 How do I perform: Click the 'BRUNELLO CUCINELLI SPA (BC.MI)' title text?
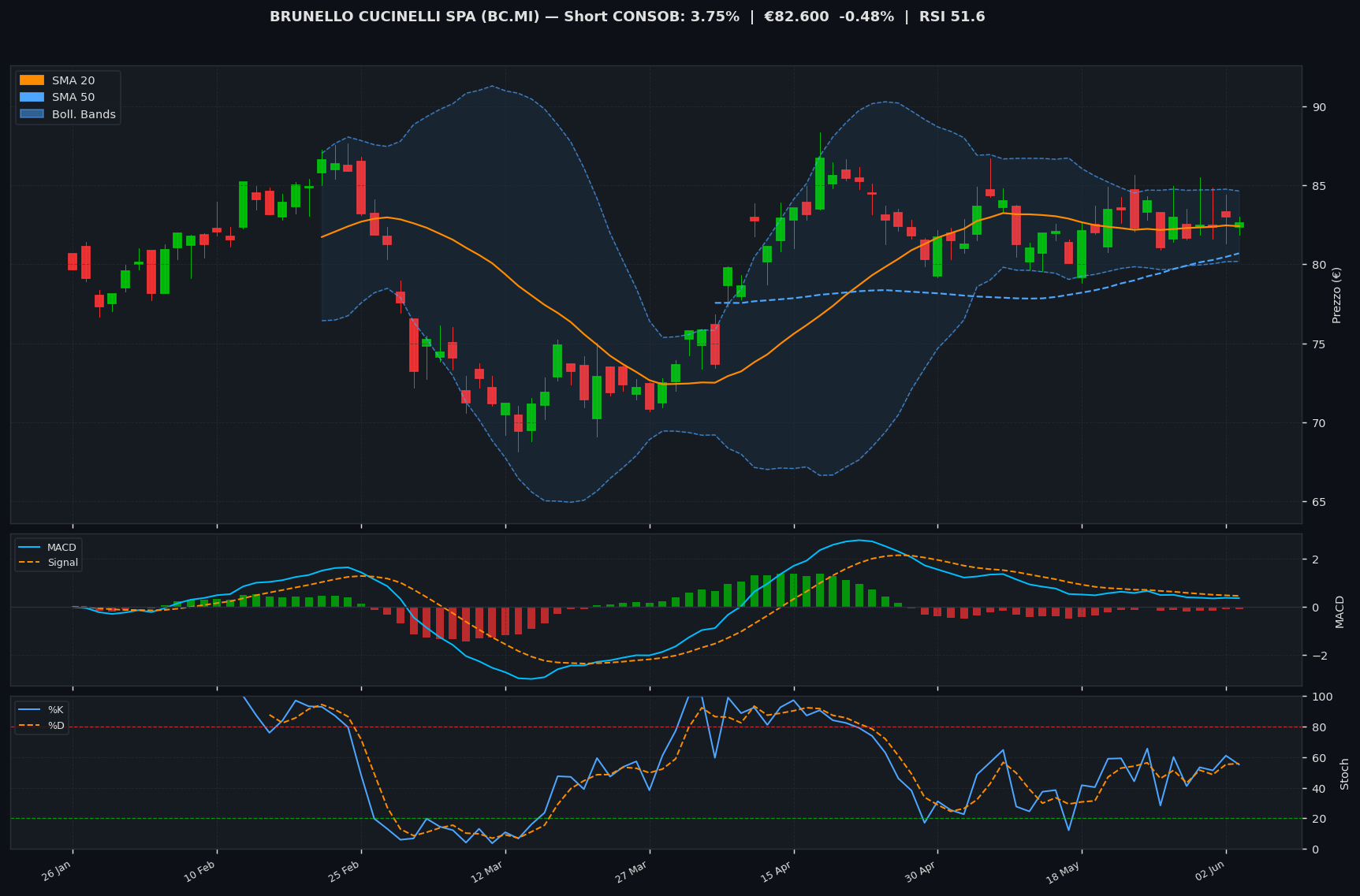[404, 17]
